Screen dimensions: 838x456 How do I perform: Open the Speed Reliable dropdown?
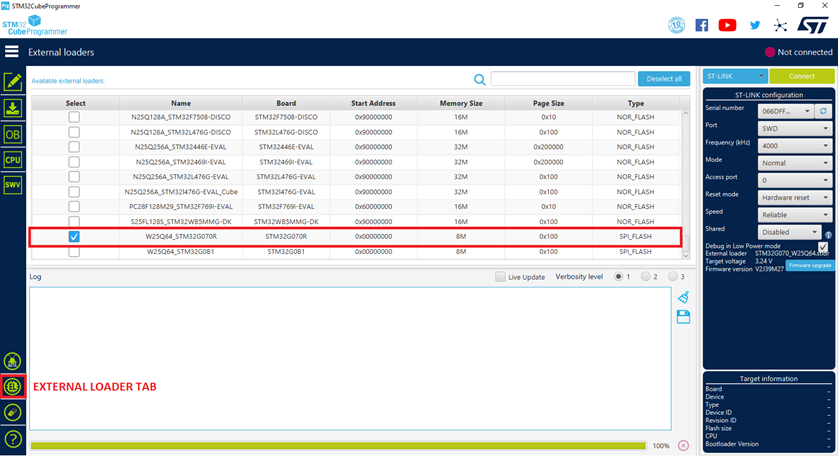(x=795, y=214)
